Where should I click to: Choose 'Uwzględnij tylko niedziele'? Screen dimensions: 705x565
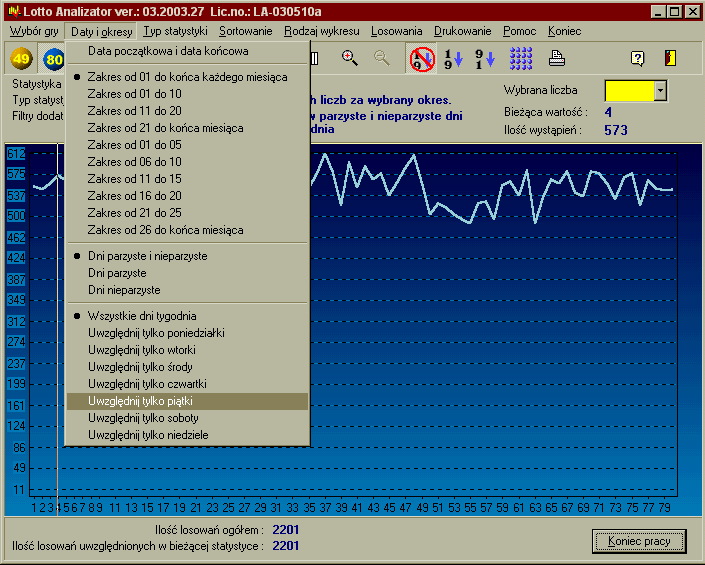pos(187,435)
